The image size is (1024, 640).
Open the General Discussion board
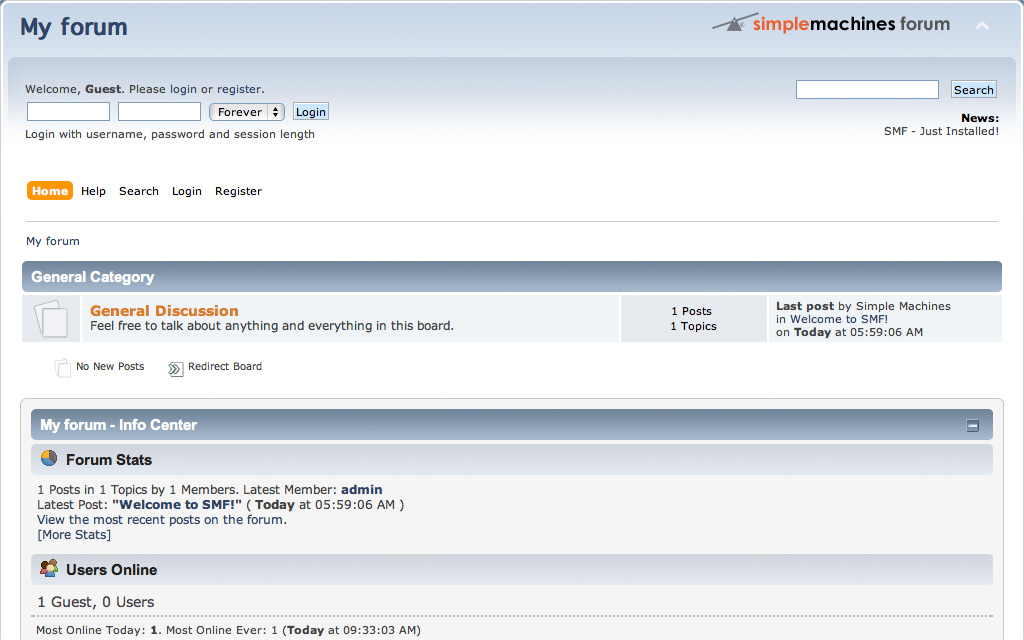(x=163, y=310)
